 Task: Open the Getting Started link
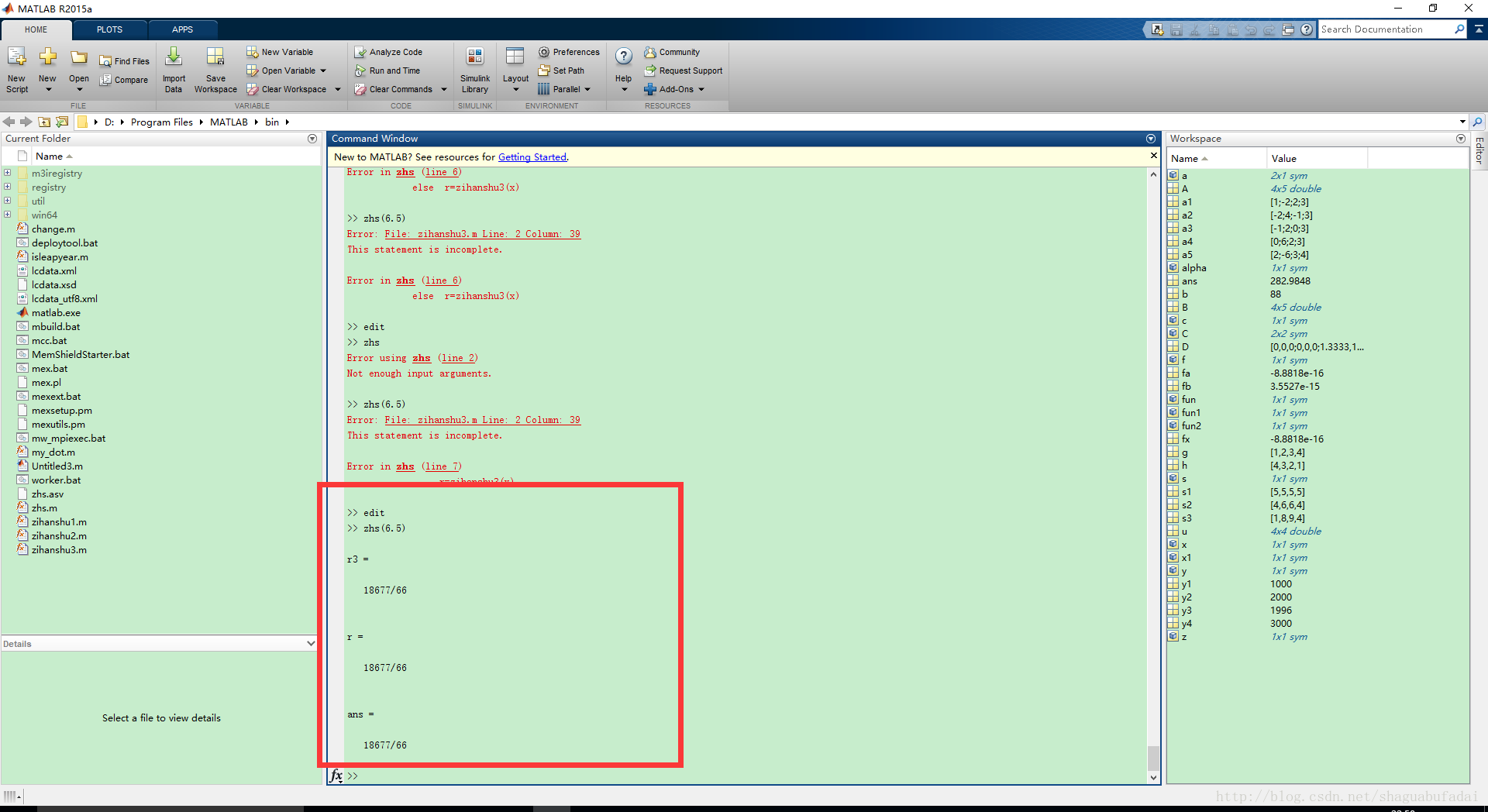pyautogui.click(x=532, y=157)
